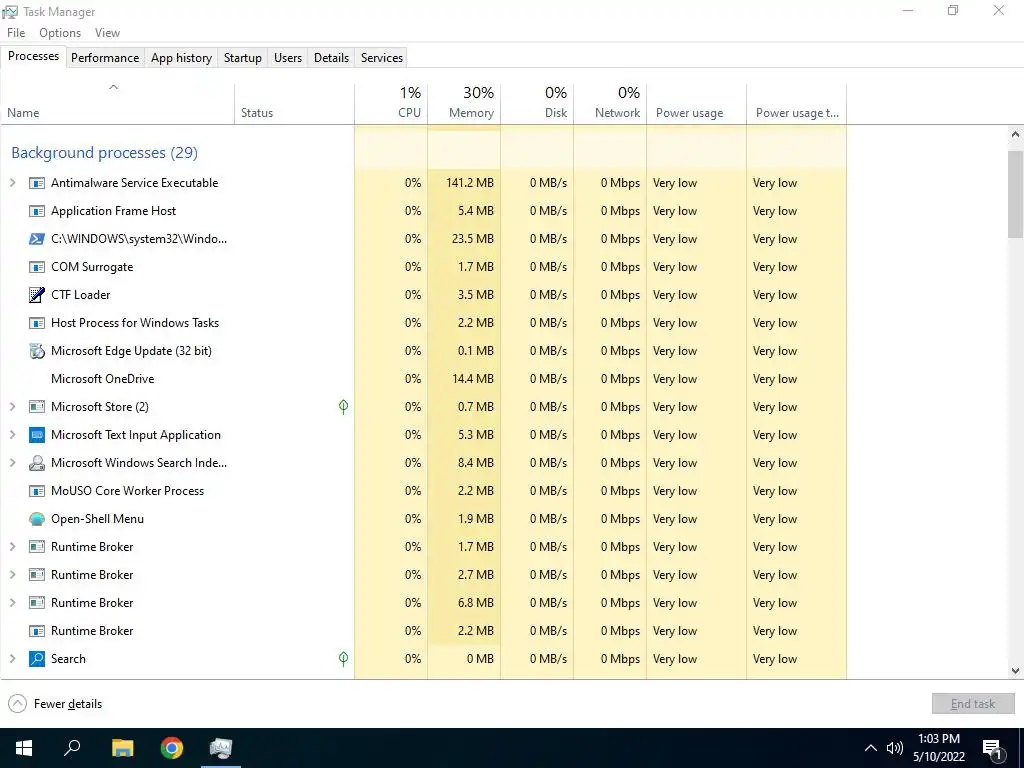This screenshot has height=768, width=1024.
Task: Open the File menu
Action: click(x=16, y=33)
